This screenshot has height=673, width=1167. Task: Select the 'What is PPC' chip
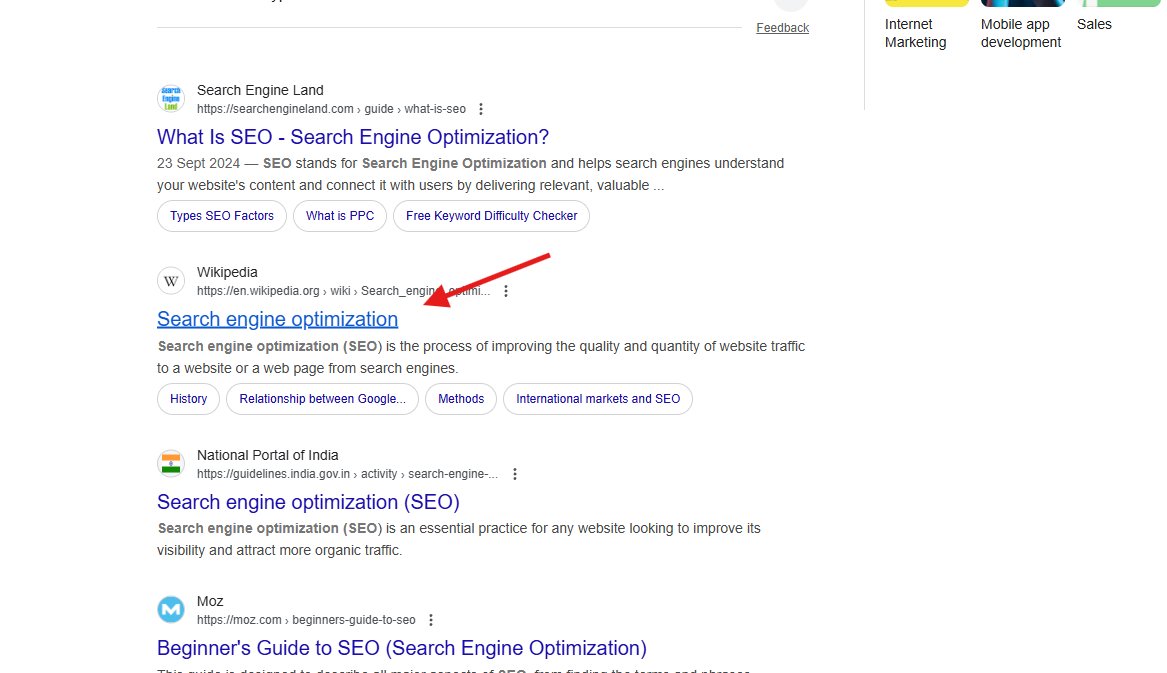[339, 216]
